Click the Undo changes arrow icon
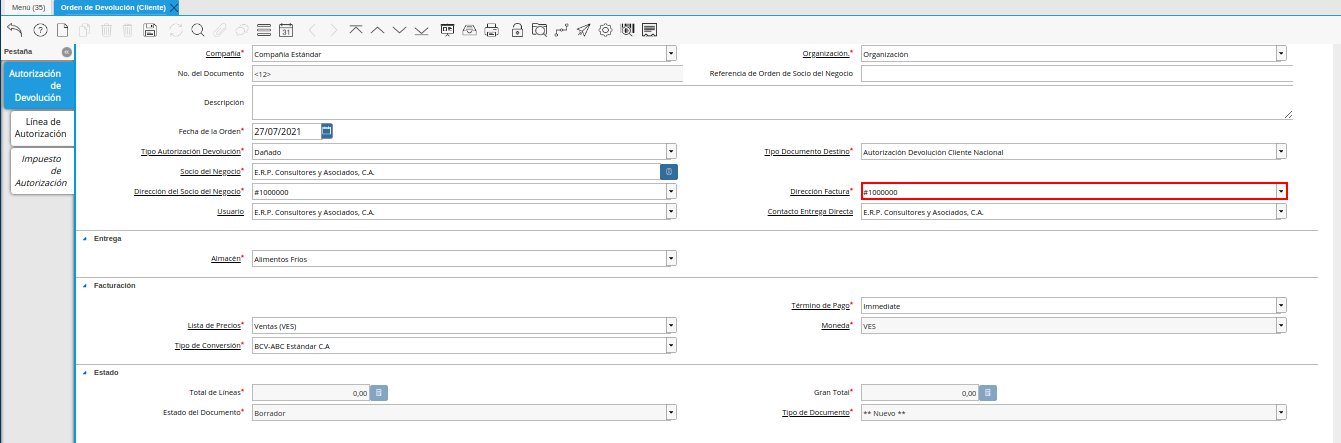Viewport: 1341px width, 443px height. tap(14, 30)
